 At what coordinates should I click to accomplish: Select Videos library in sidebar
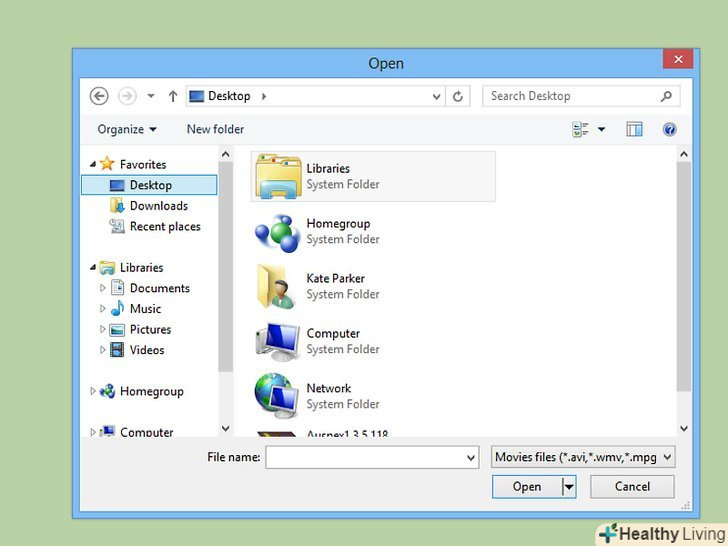tap(147, 350)
